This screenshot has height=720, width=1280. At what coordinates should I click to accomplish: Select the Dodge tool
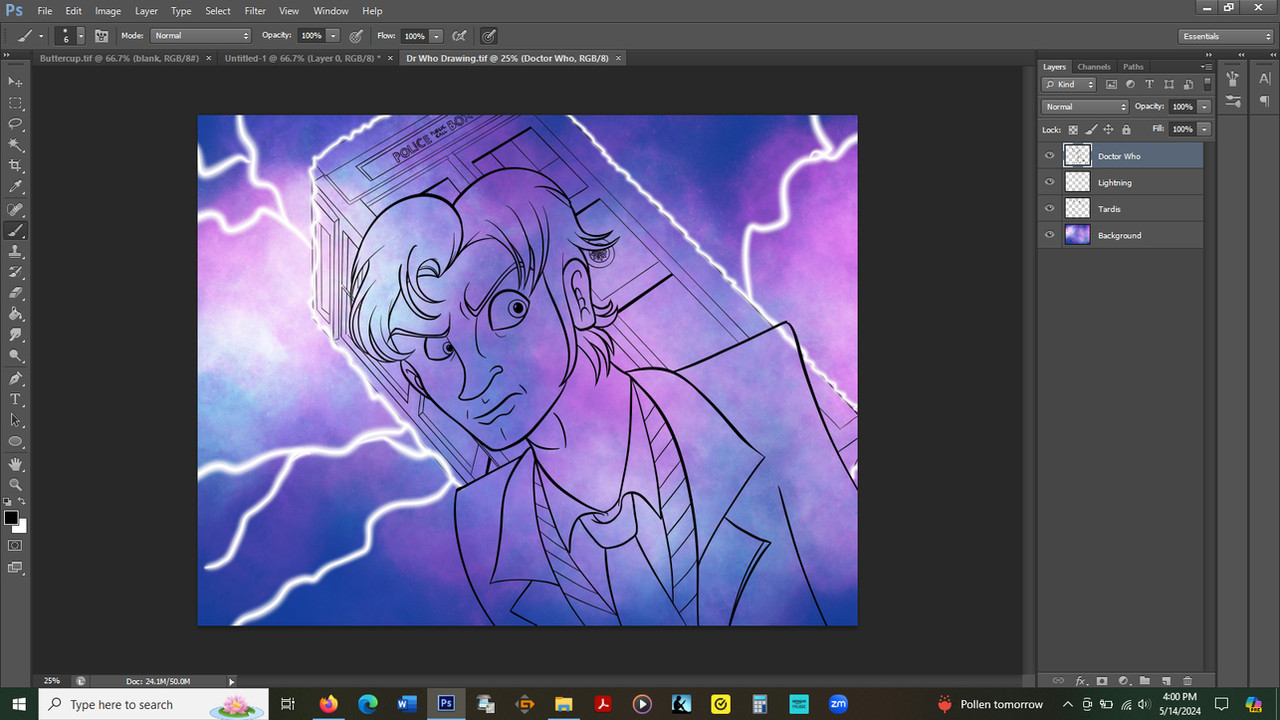click(15, 356)
